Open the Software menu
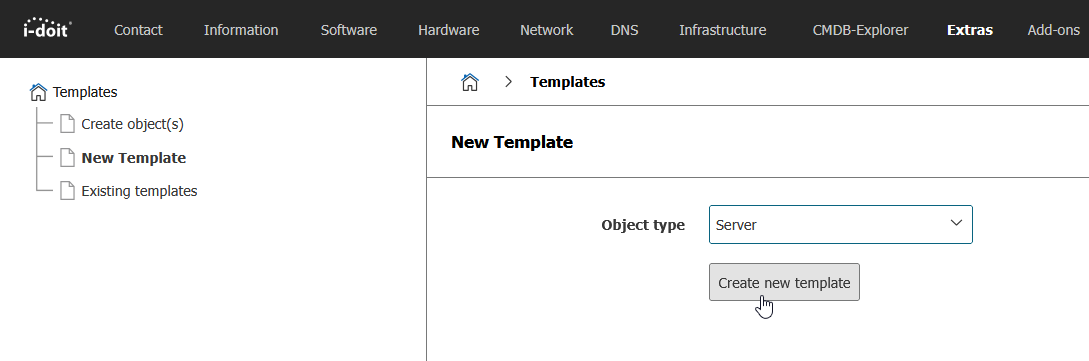1089x361 pixels. point(349,30)
